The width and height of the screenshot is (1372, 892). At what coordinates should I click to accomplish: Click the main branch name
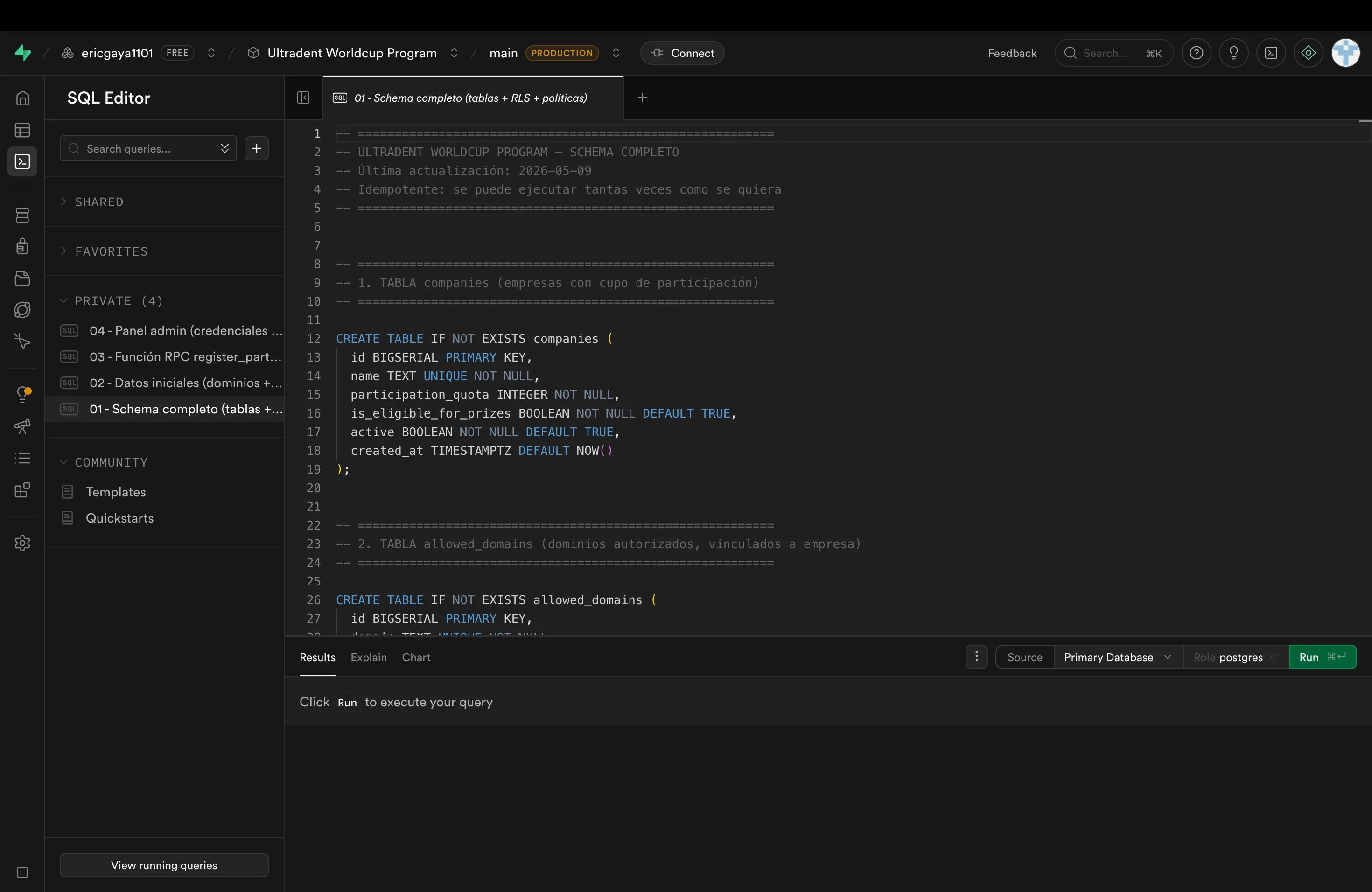[504, 53]
